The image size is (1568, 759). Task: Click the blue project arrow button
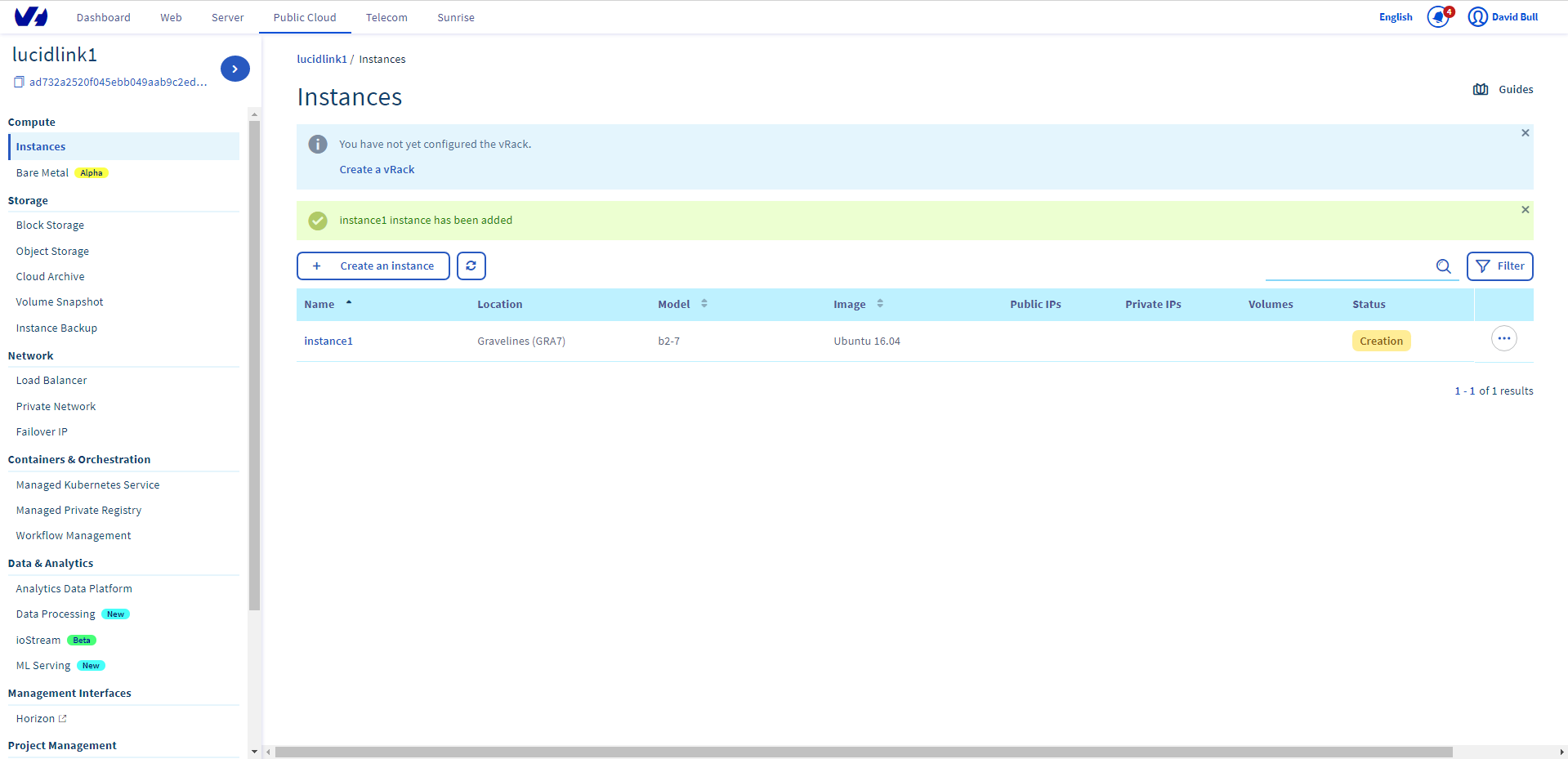coord(235,69)
